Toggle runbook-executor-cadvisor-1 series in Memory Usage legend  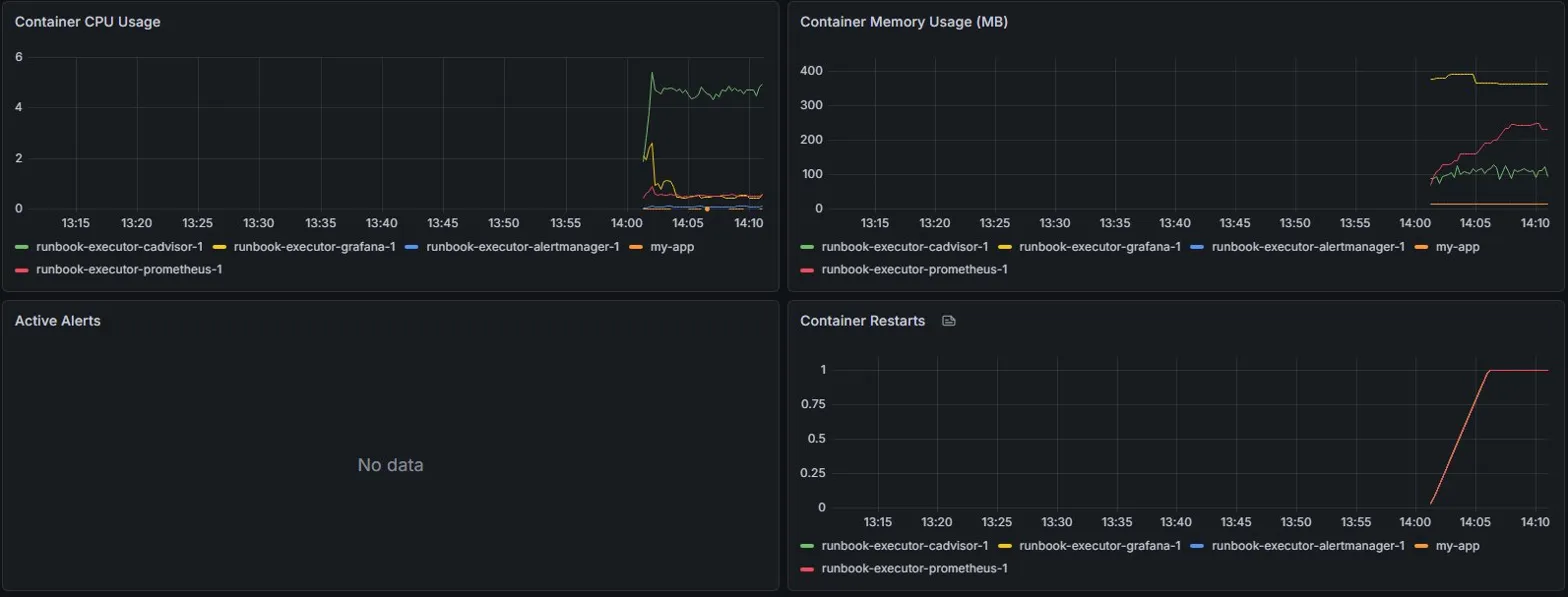pos(905,246)
